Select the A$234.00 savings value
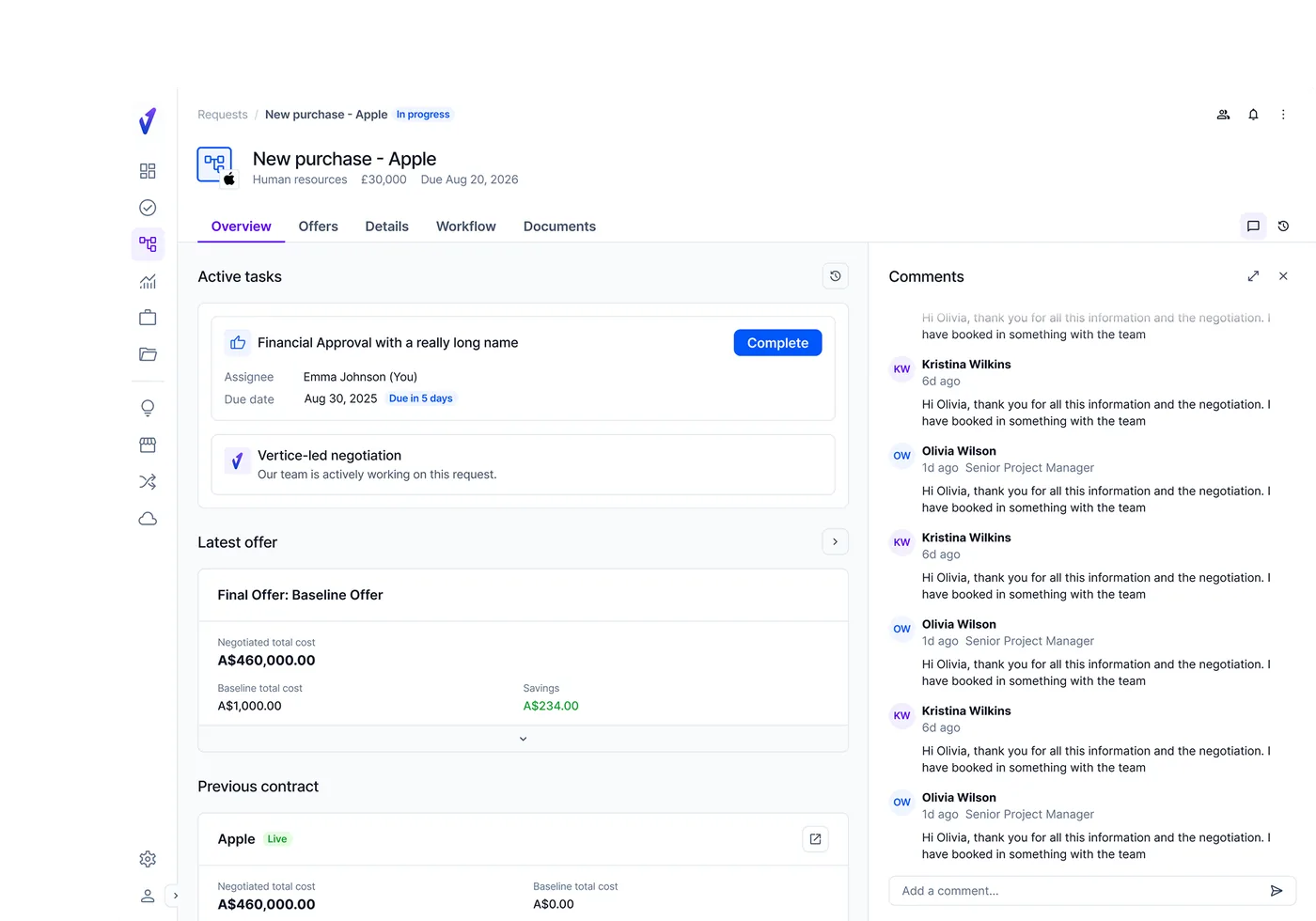This screenshot has width=1316, height=921. 551,706
